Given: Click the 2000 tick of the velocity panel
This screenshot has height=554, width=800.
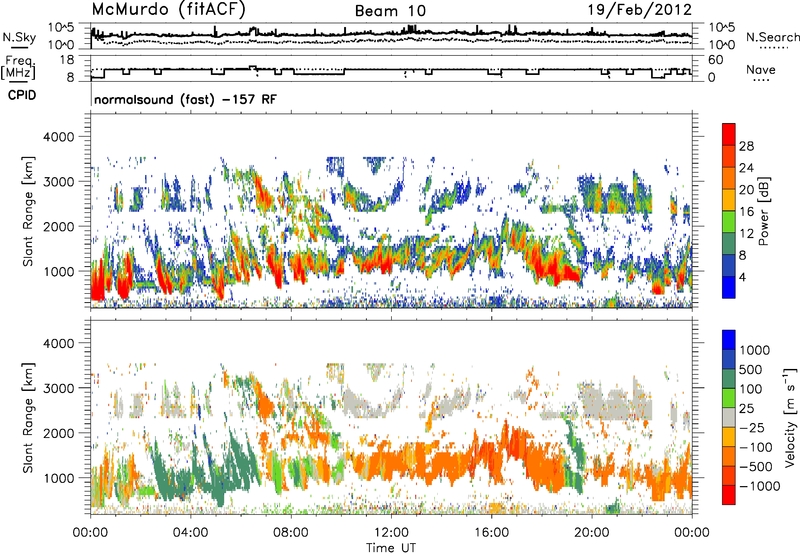Looking at the screenshot, I should click(58, 433).
